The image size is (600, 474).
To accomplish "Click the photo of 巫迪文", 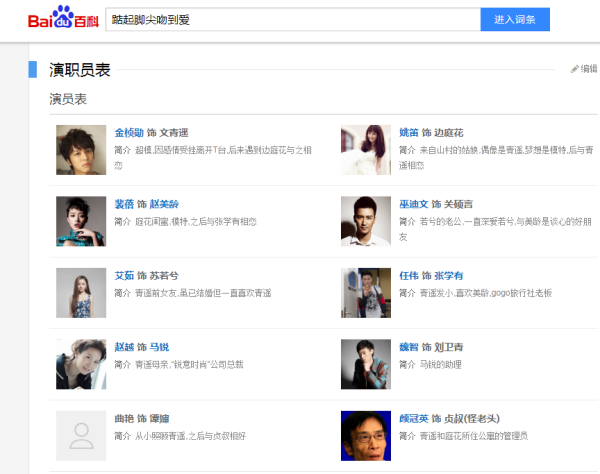I will click(x=366, y=221).
